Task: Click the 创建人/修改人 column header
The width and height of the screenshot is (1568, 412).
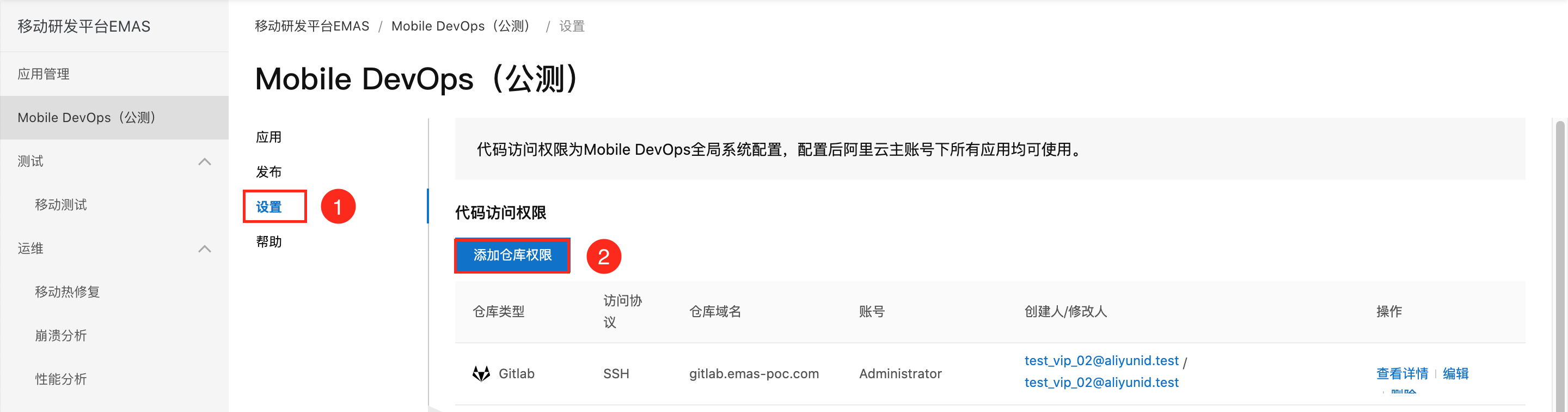Action: coord(1065,311)
